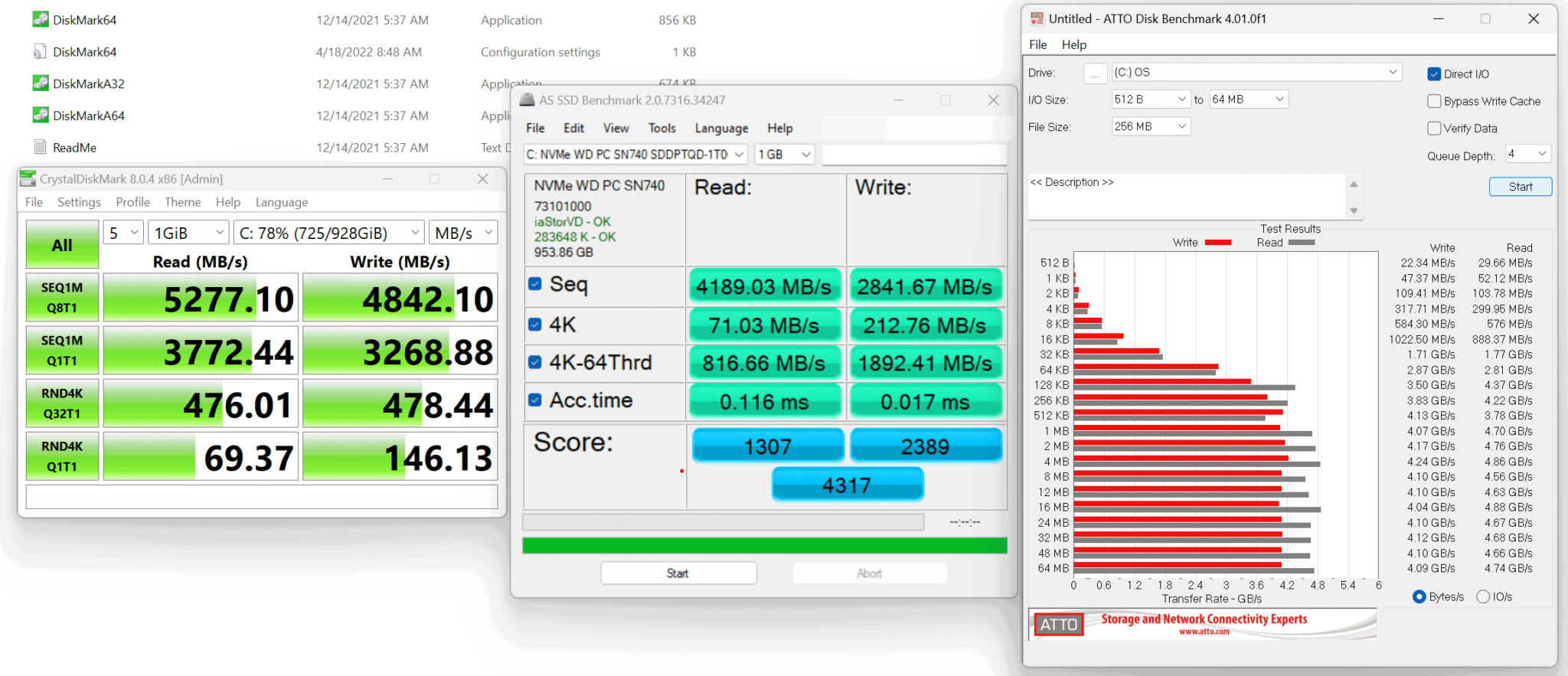Open the 256 MB file size dropdown
This screenshot has width=1568, height=676.
[1151, 126]
